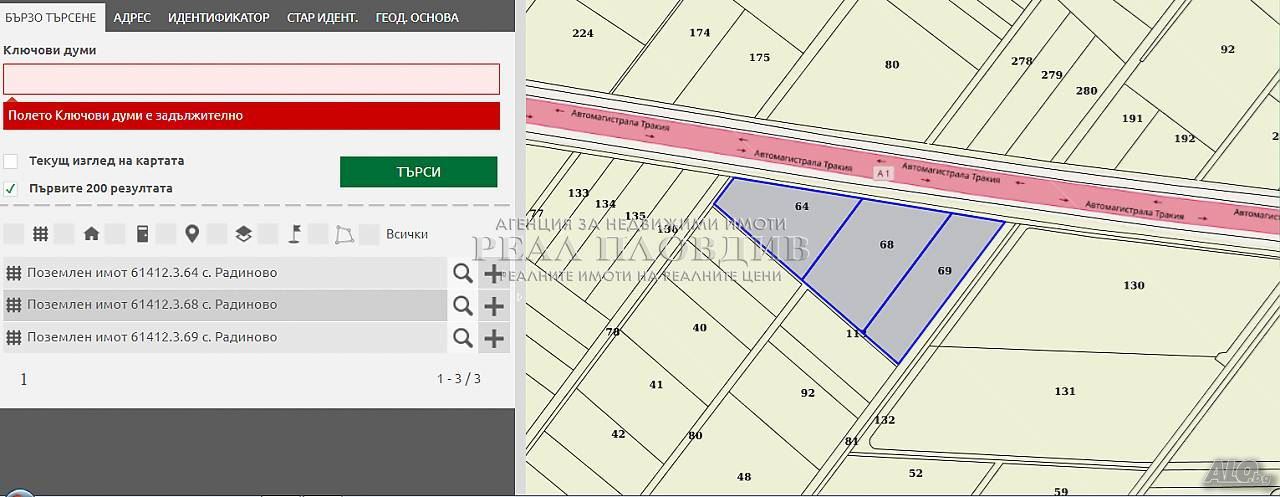Expand parcel 61412.3.68 with plus button
The image size is (1280, 497).
494,305
